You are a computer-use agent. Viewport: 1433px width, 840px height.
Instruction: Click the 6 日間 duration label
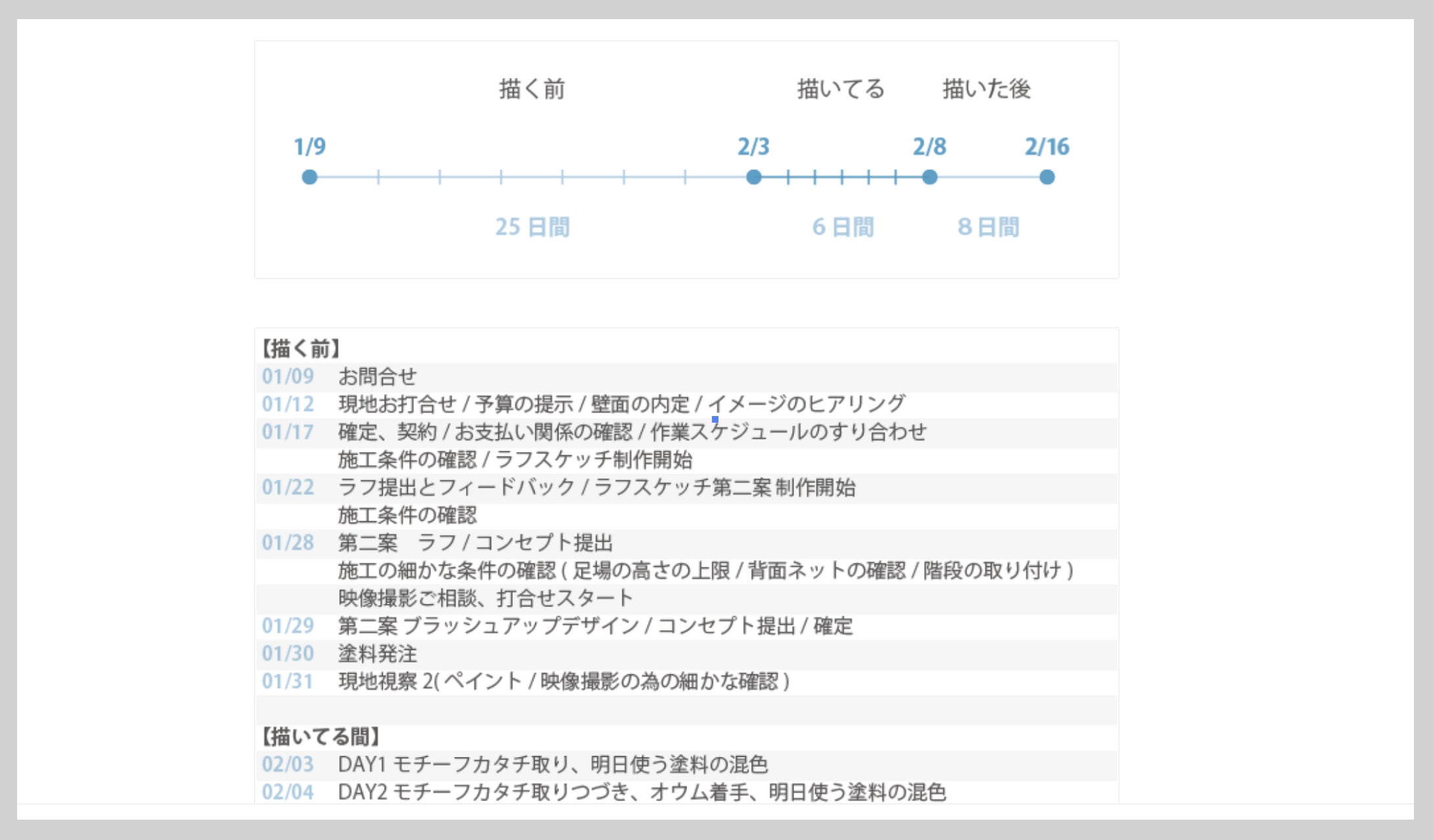tap(843, 227)
